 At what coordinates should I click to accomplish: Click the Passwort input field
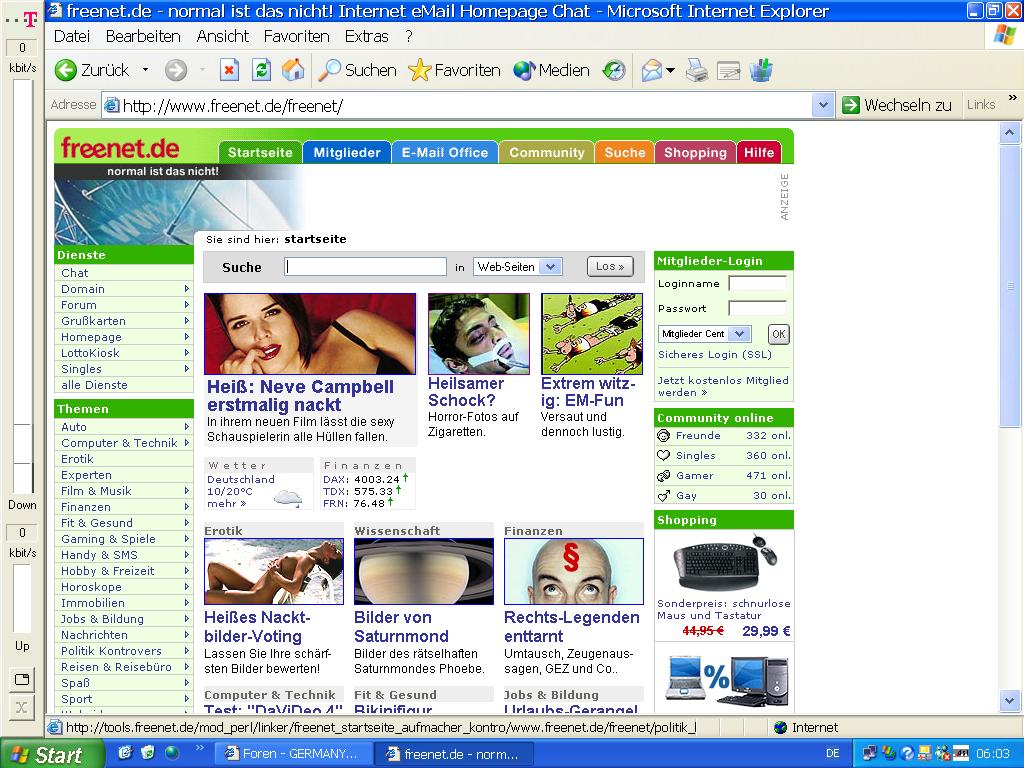(758, 308)
